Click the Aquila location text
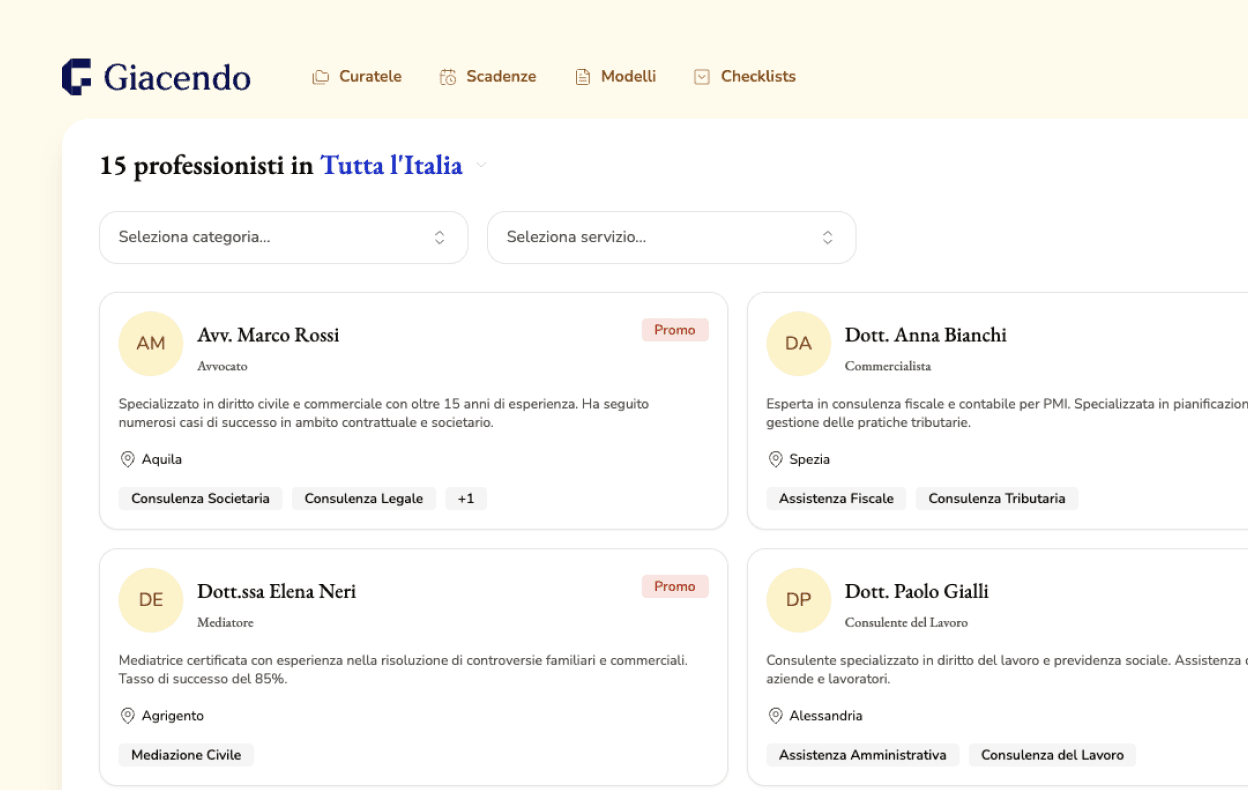The height and width of the screenshot is (790, 1248). (162, 459)
